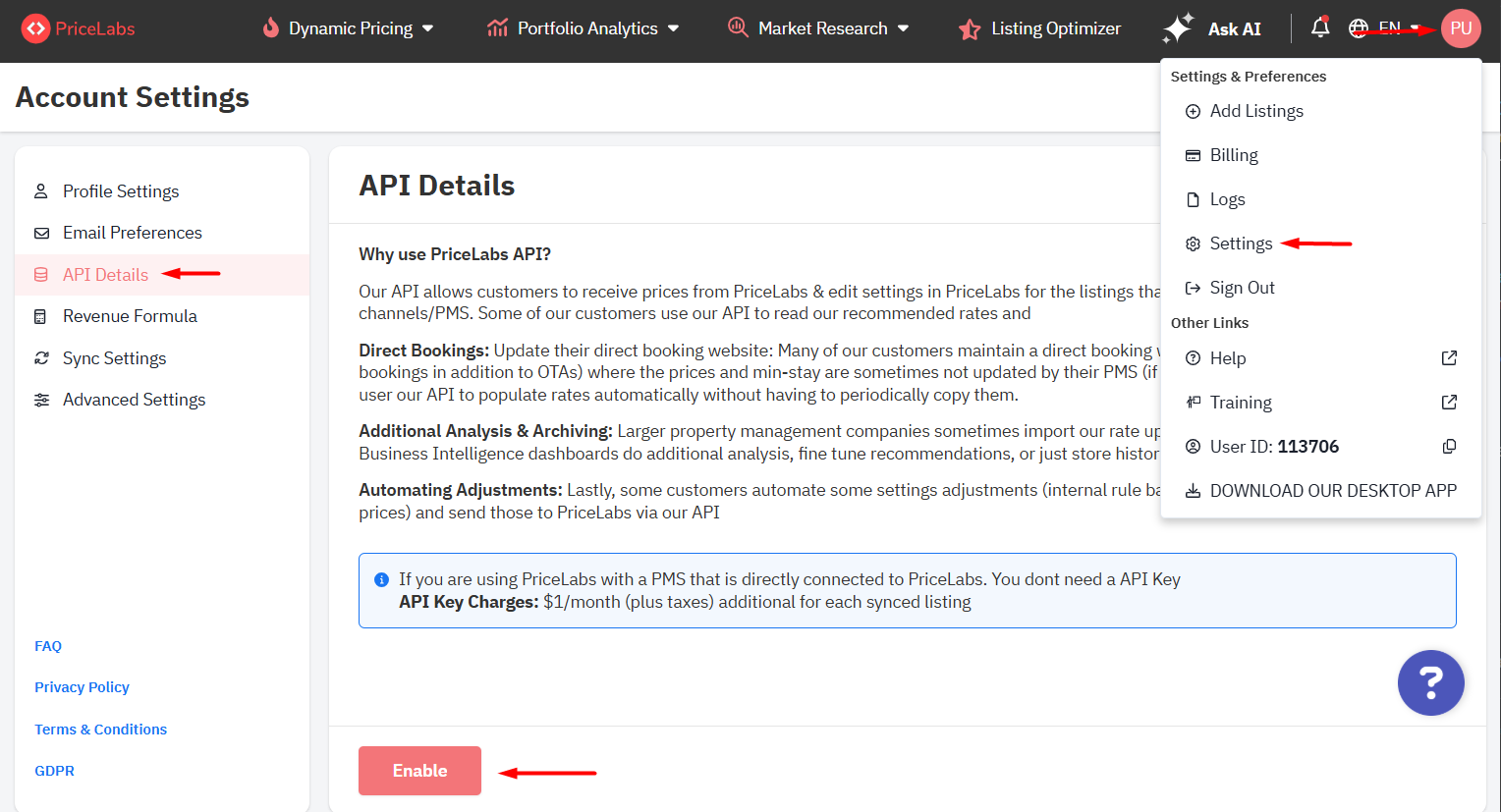The height and width of the screenshot is (812, 1501).
Task: Select Settings in the user menu
Action: pos(1241,244)
